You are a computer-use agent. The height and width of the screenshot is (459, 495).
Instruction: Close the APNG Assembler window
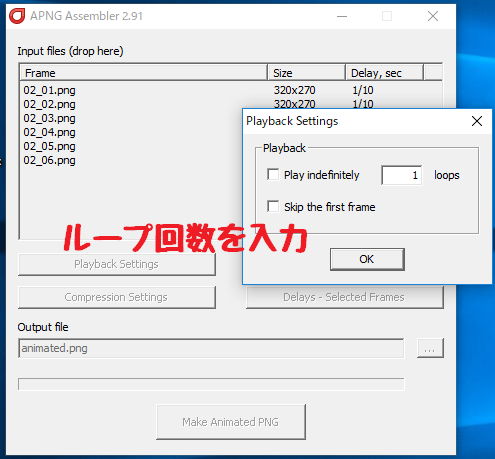433,16
